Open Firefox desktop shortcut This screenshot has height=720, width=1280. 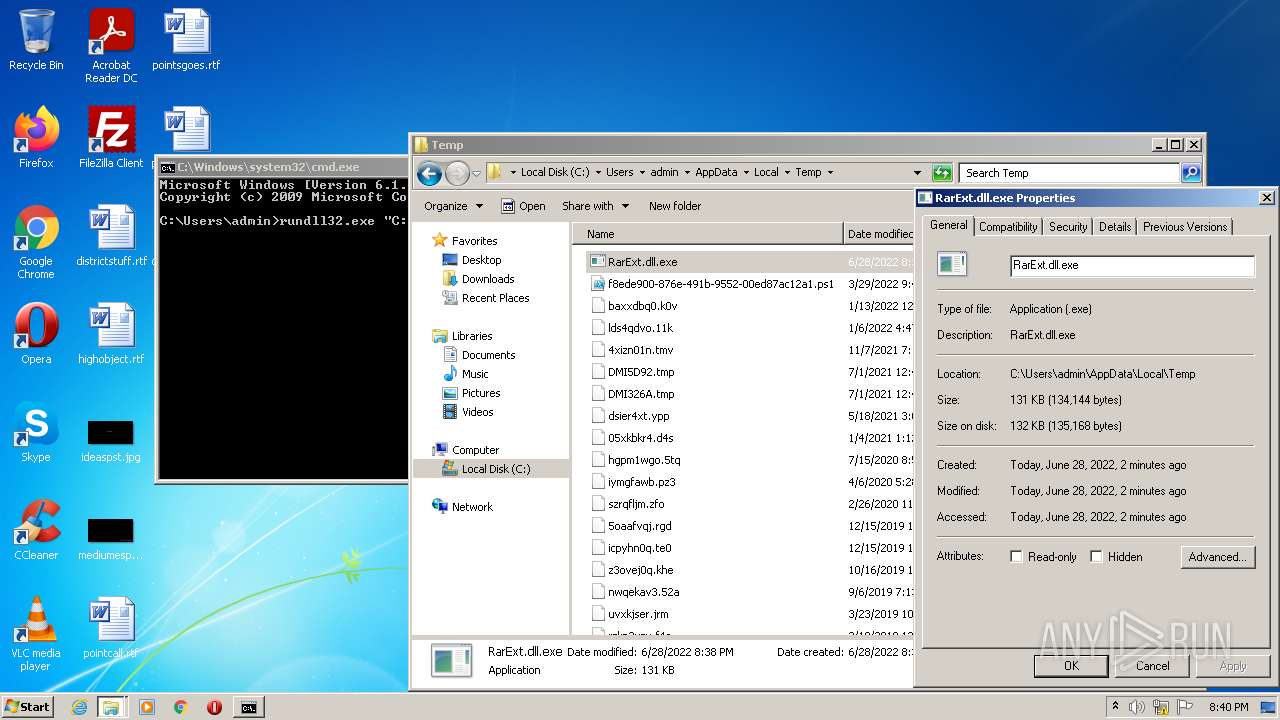click(x=36, y=138)
